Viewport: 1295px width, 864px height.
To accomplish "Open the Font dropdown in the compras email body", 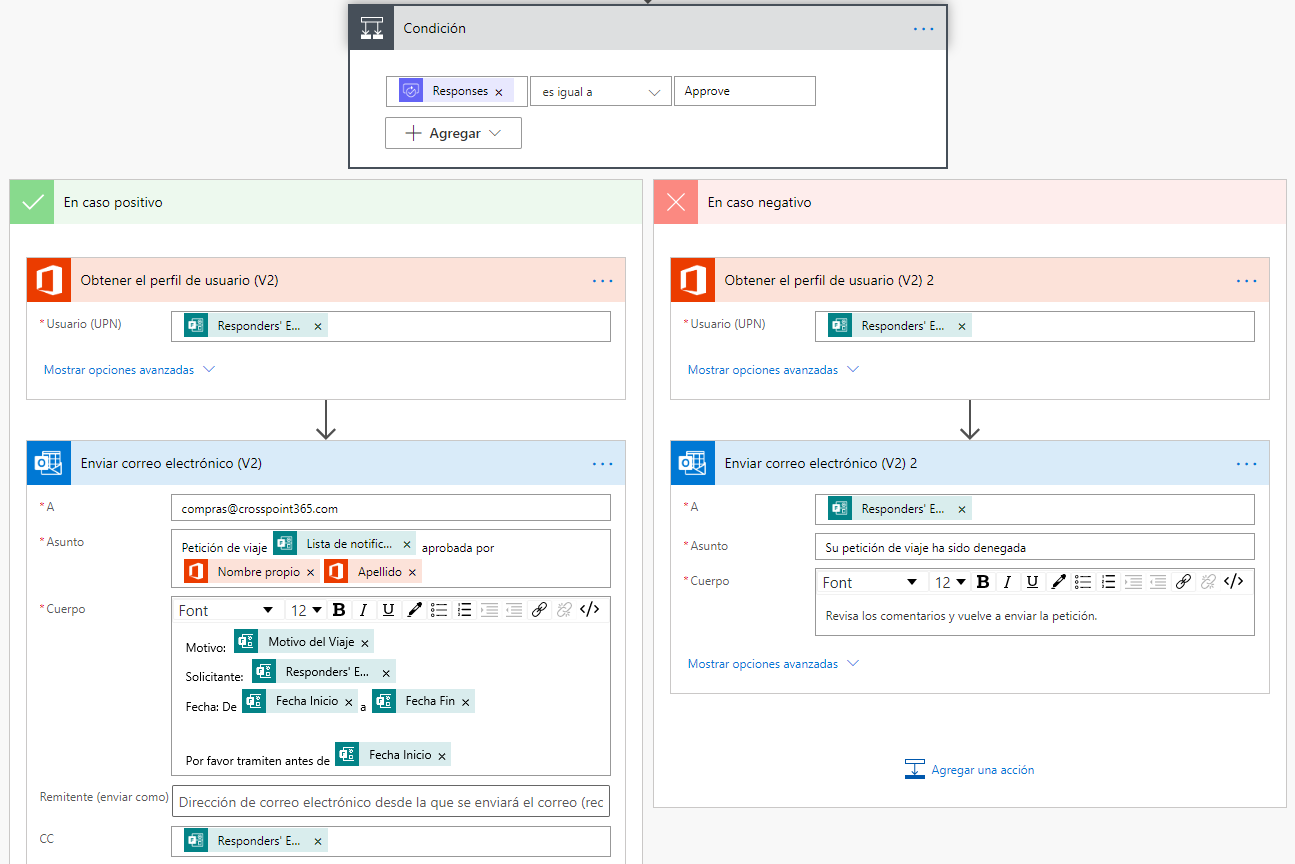I will [x=225, y=610].
